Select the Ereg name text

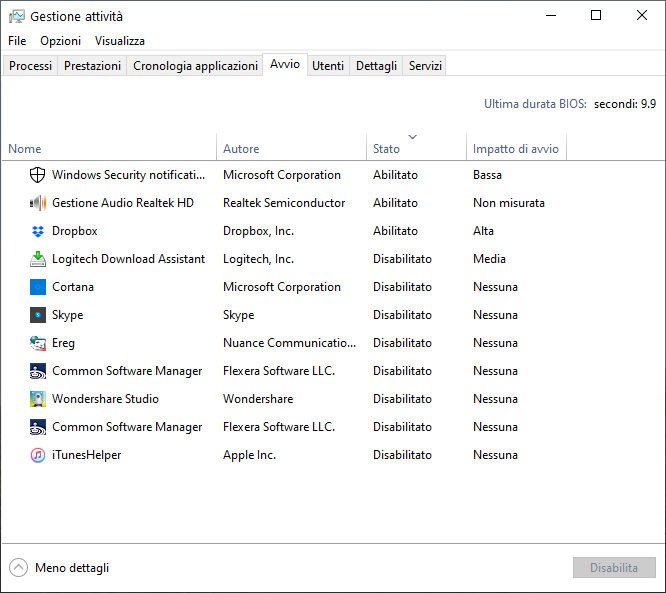(x=63, y=343)
